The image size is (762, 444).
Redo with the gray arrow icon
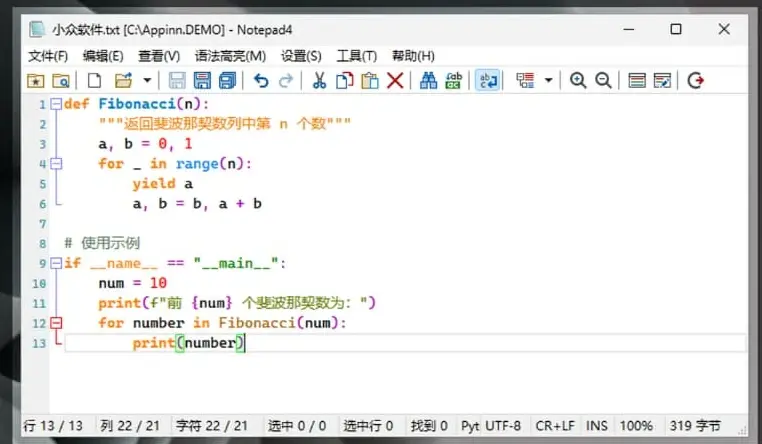(x=286, y=80)
